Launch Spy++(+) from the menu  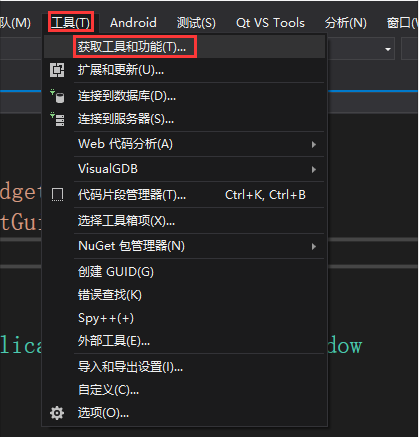click(x=184, y=318)
